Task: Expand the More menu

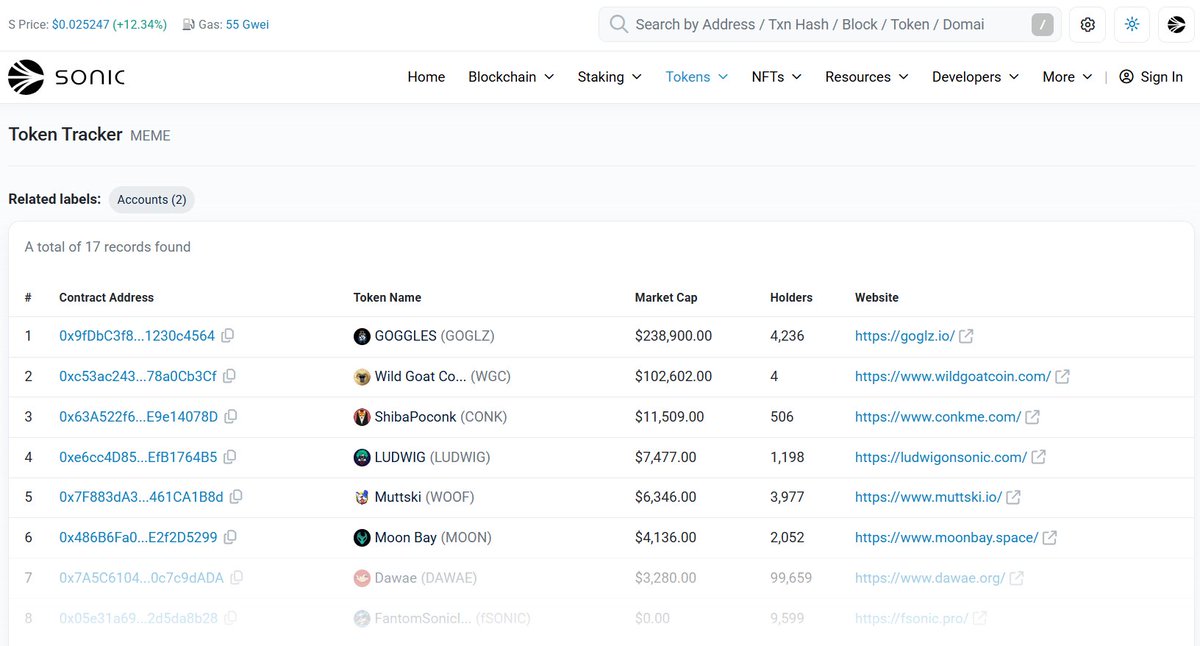Action: pyautogui.click(x=1067, y=77)
